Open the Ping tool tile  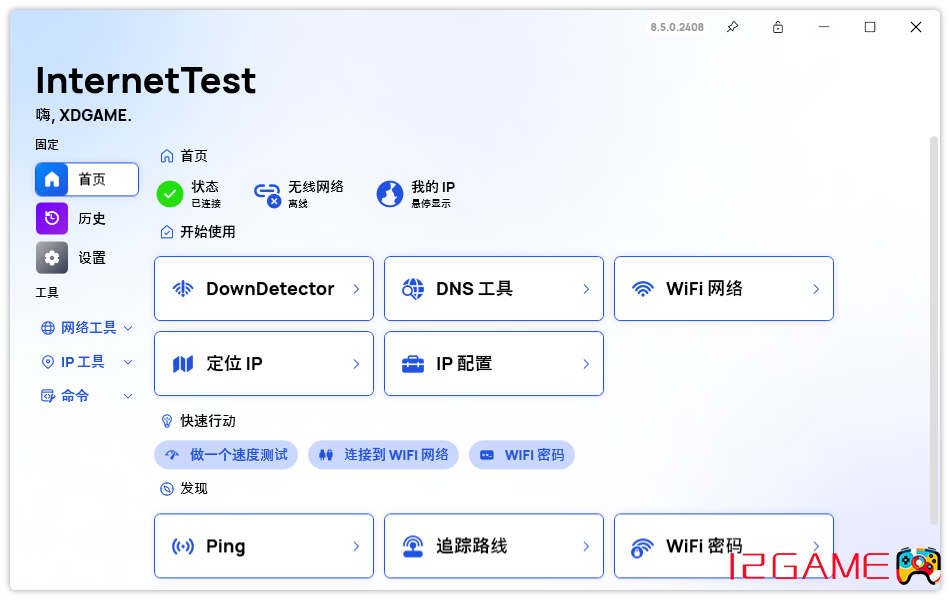click(x=263, y=546)
